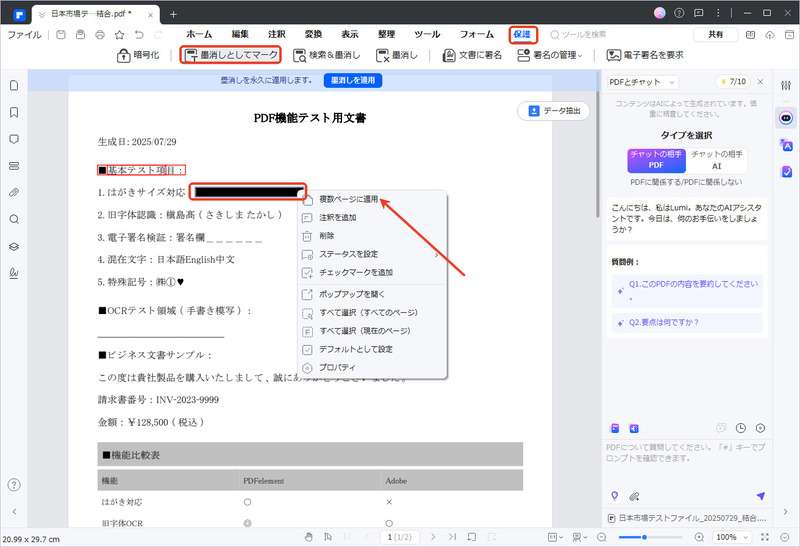
Task: Open the layers panel in left sidebar
Action: coord(14,246)
